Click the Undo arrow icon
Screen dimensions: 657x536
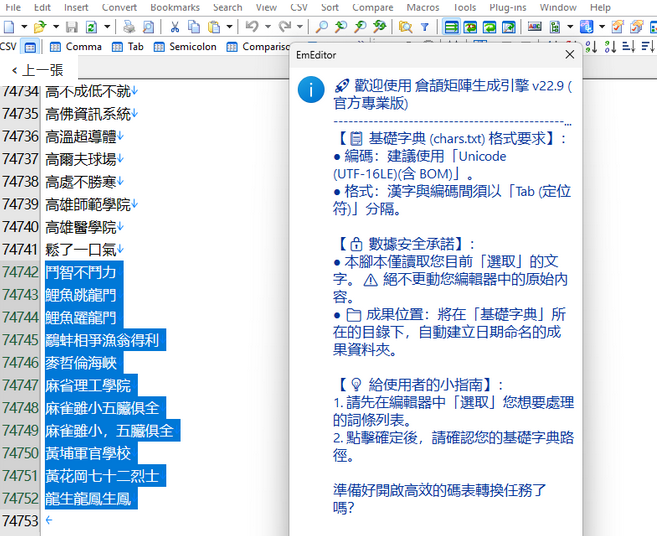tap(251, 27)
